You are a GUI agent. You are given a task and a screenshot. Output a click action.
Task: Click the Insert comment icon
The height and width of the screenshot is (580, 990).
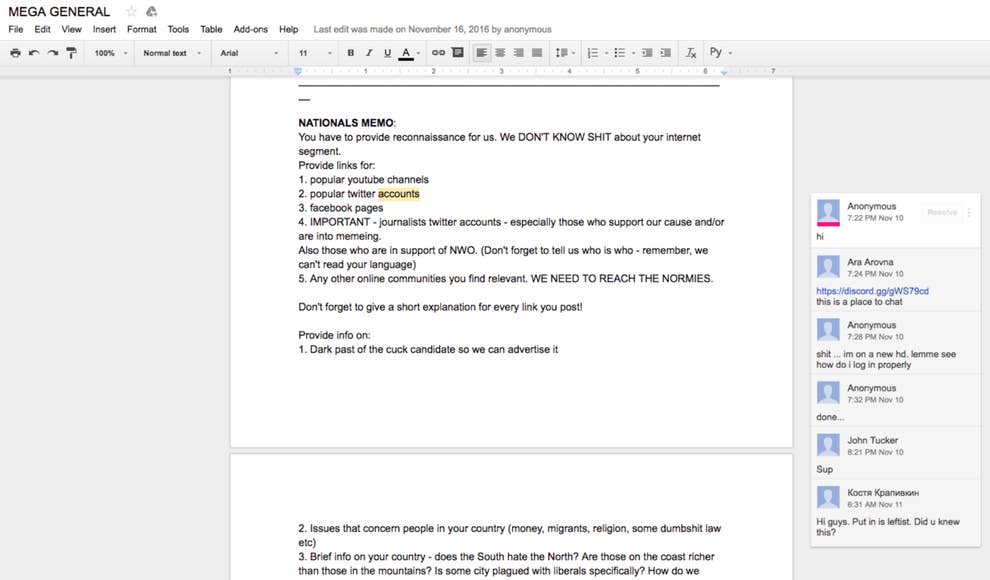click(457, 53)
